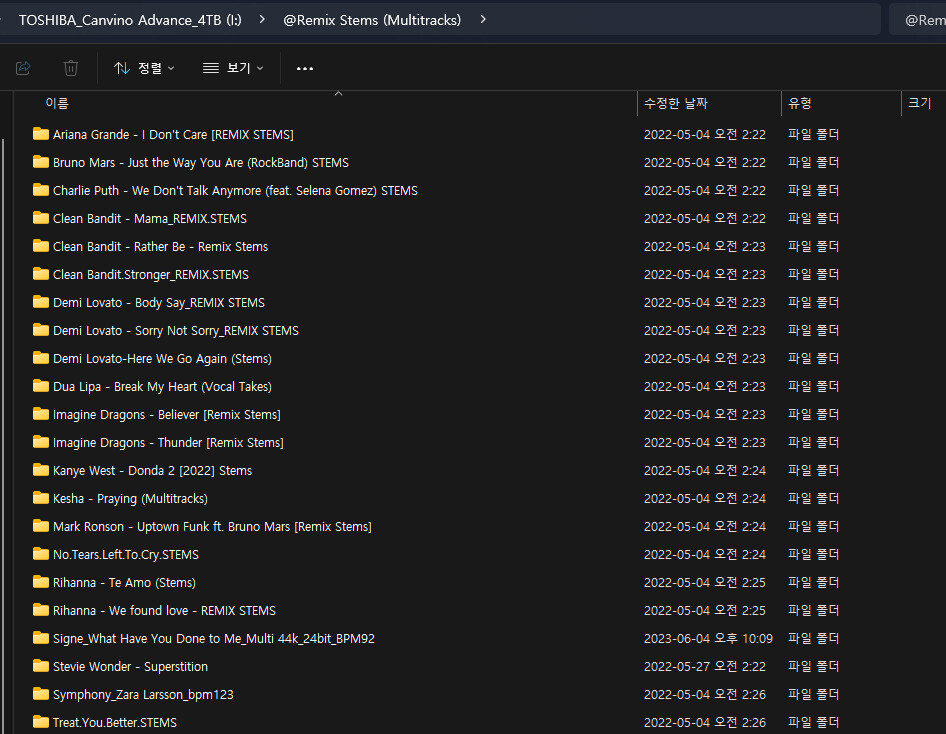Open the 정렬 sort dropdown
Viewport: 946px width, 734px height.
pos(144,68)
